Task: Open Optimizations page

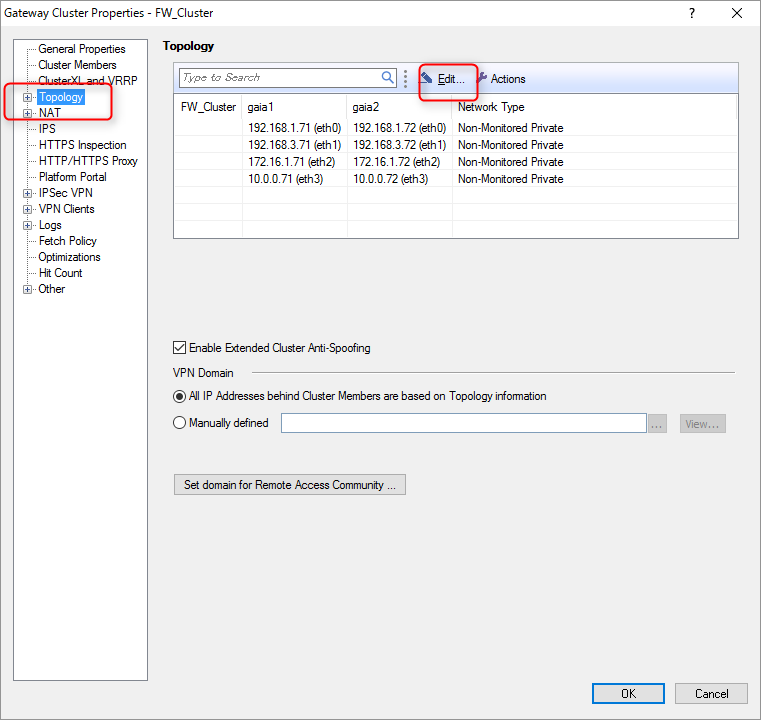Action: click(x=69, y=257)
